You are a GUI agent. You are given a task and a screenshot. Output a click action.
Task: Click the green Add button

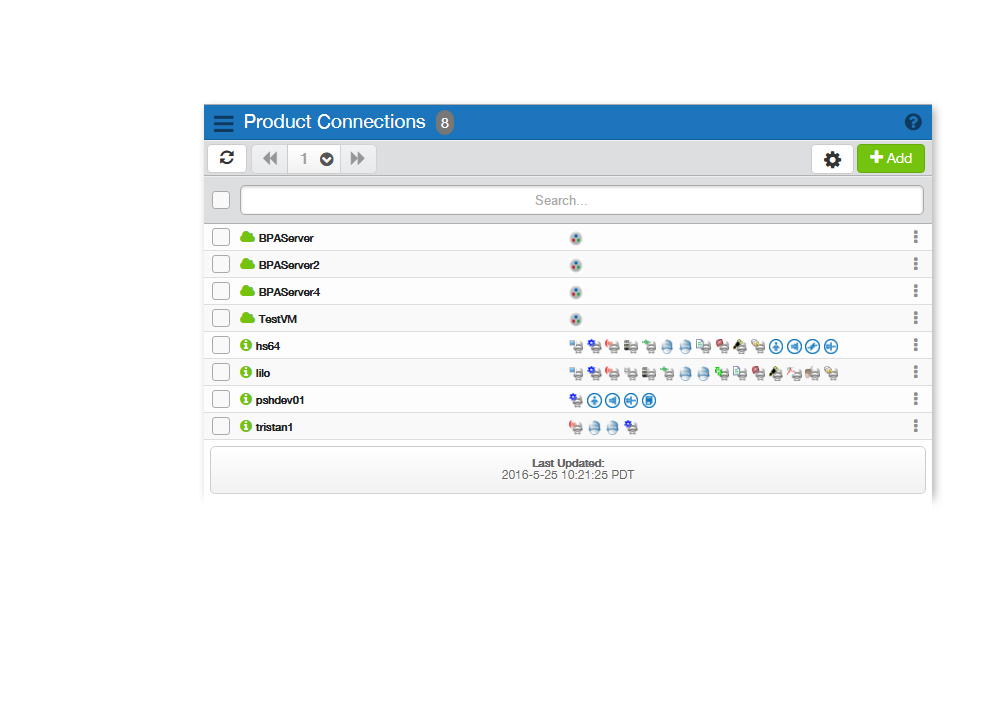tap(890, 158)
